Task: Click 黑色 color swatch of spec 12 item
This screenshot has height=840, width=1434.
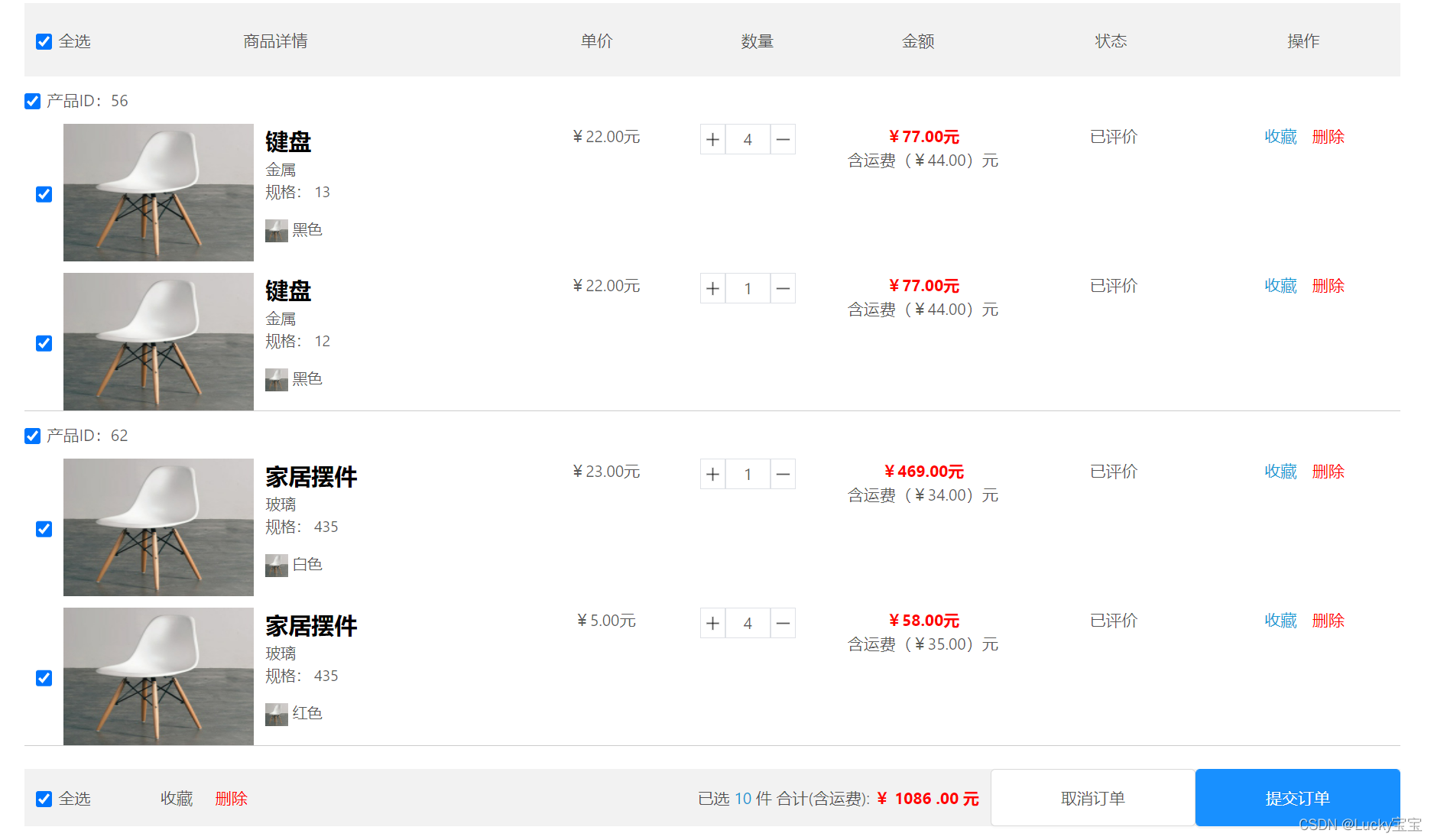Action: tap(277, 380)
